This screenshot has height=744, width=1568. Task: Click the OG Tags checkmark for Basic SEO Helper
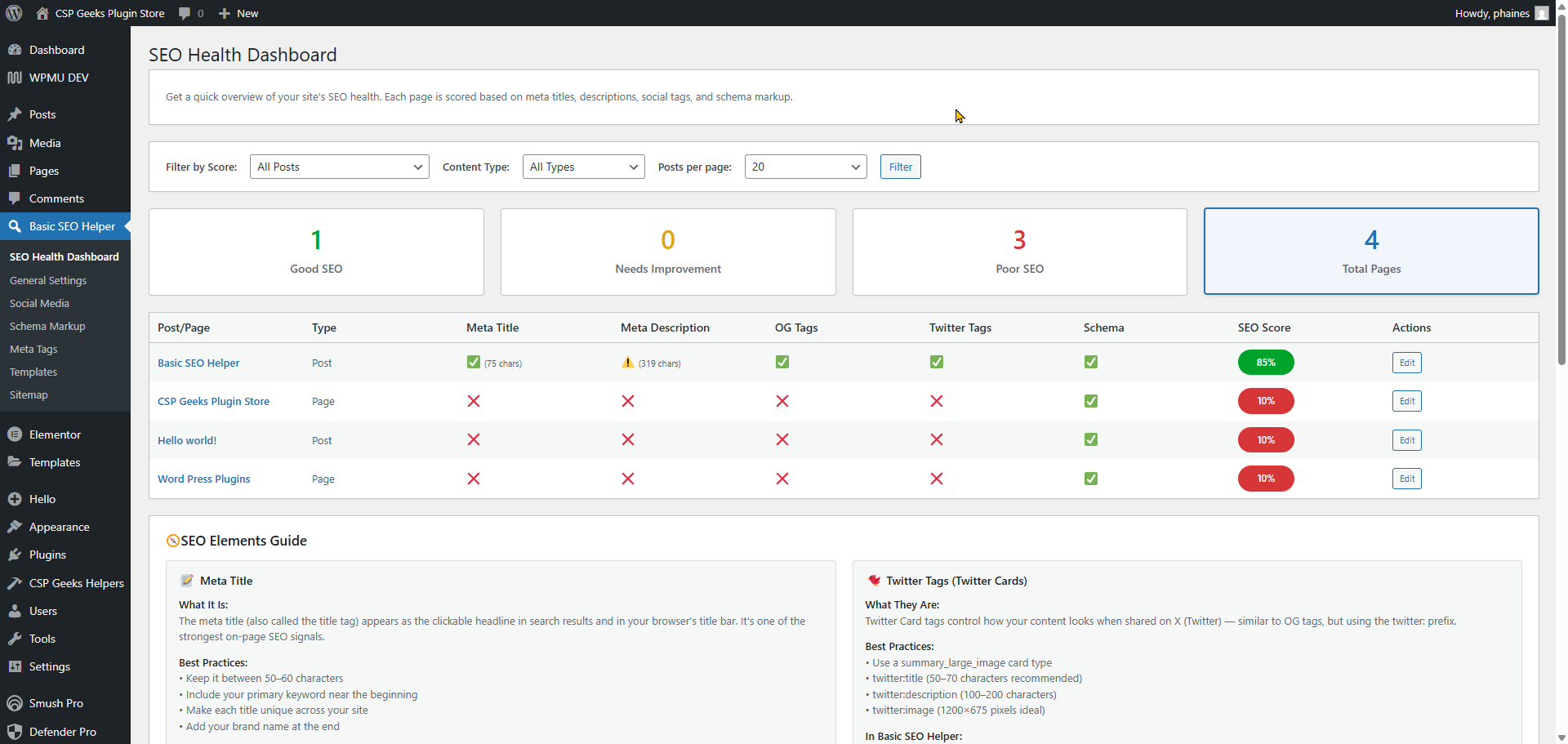pyautogui.click(x=781, y=362)
